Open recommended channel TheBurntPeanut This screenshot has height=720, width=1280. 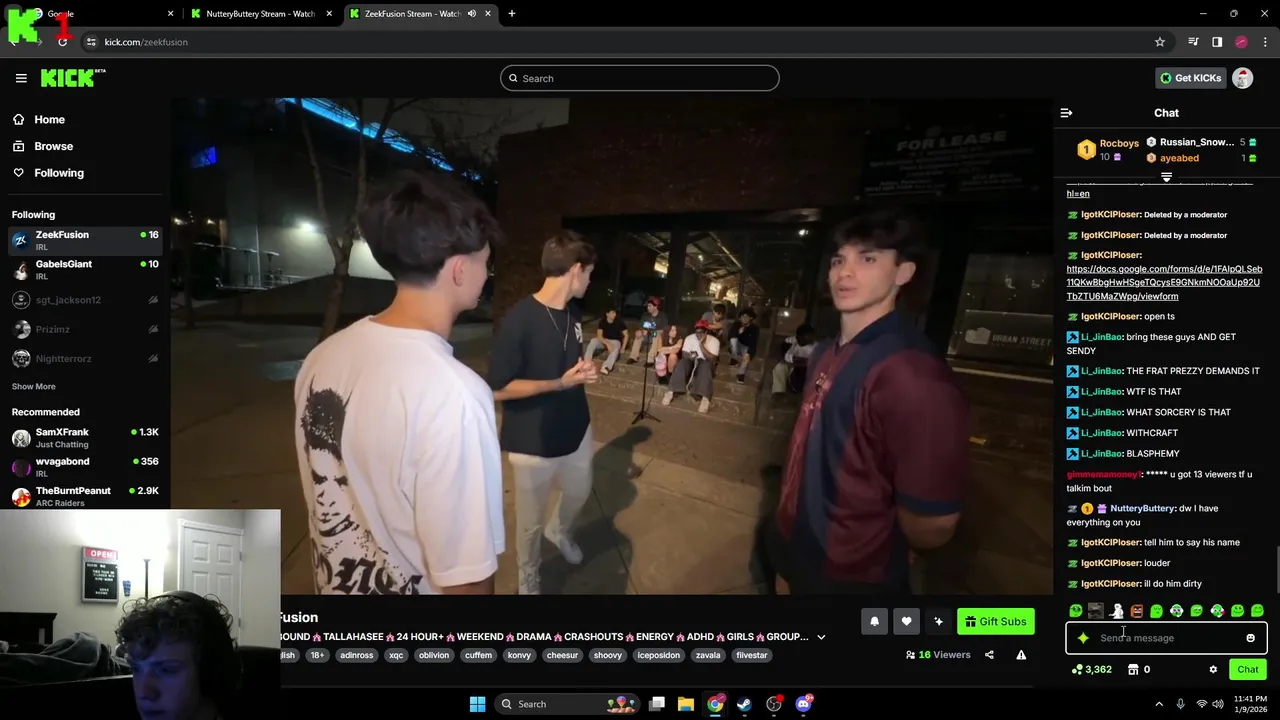point(85,496)
